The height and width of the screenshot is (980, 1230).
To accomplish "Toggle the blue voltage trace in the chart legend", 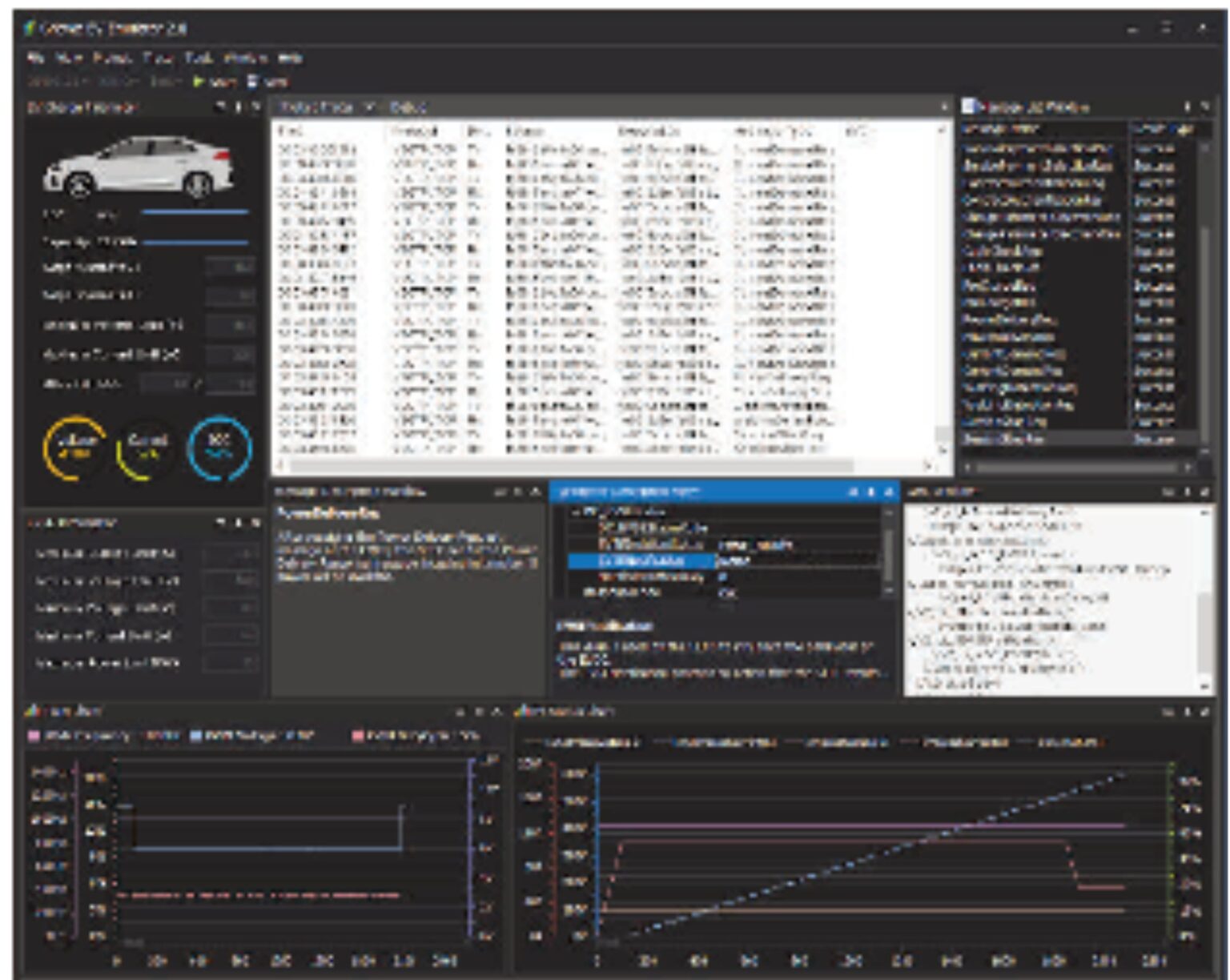I will coord(196,734).
